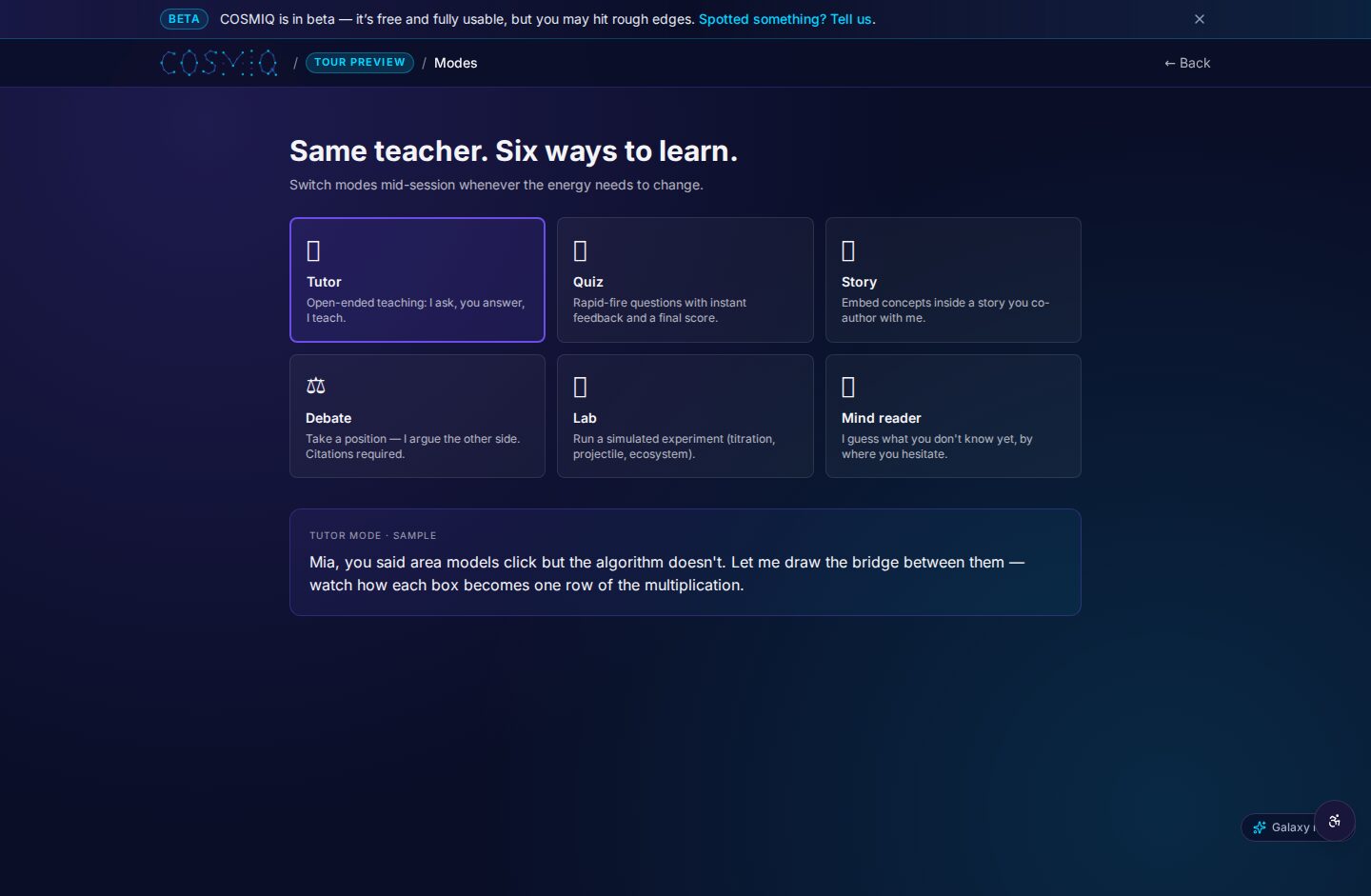Click the sample message starting 'Mia, you said'

(x=666, y=573)
